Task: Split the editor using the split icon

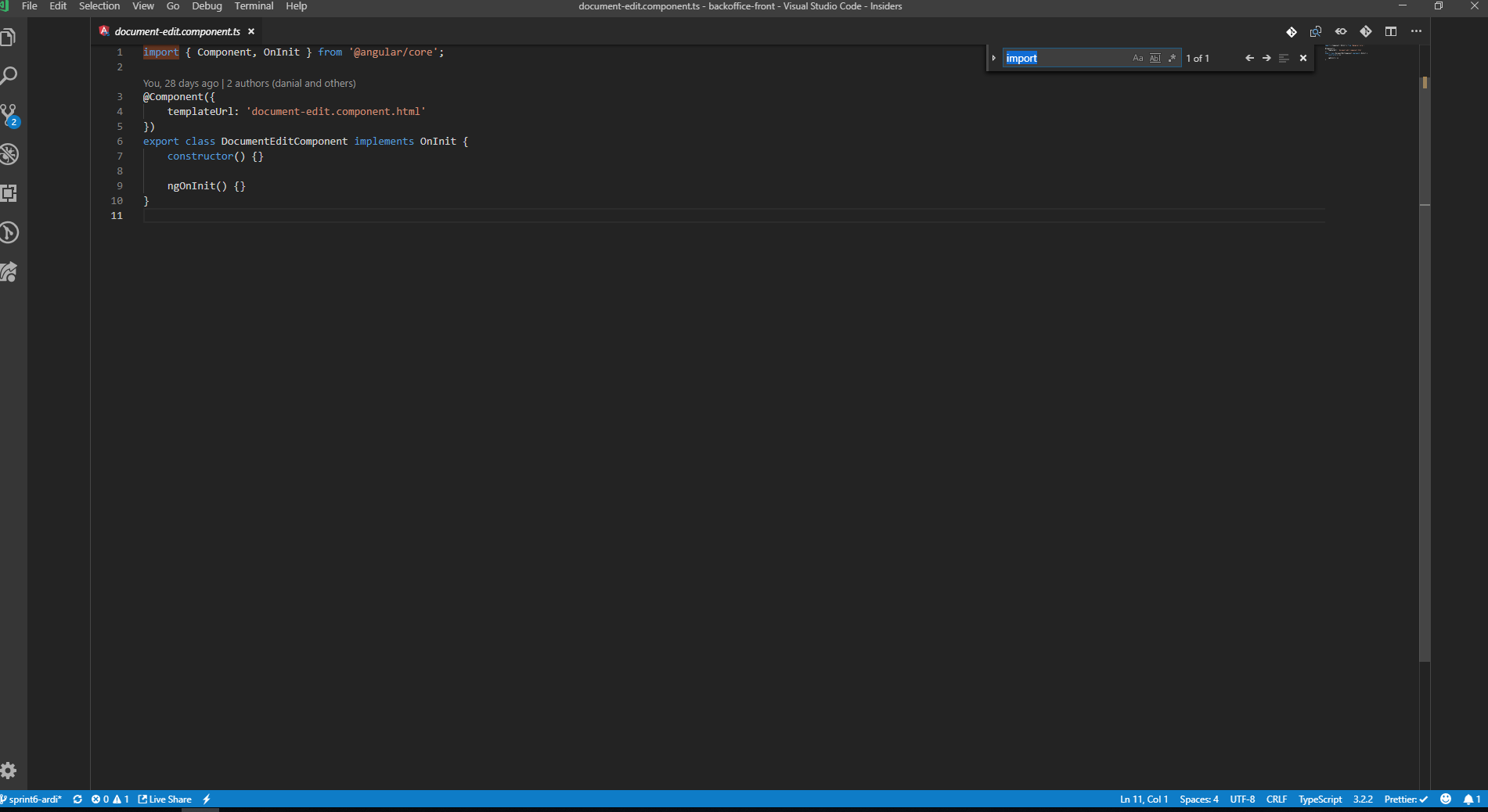Action: [x=1391, y=32]
